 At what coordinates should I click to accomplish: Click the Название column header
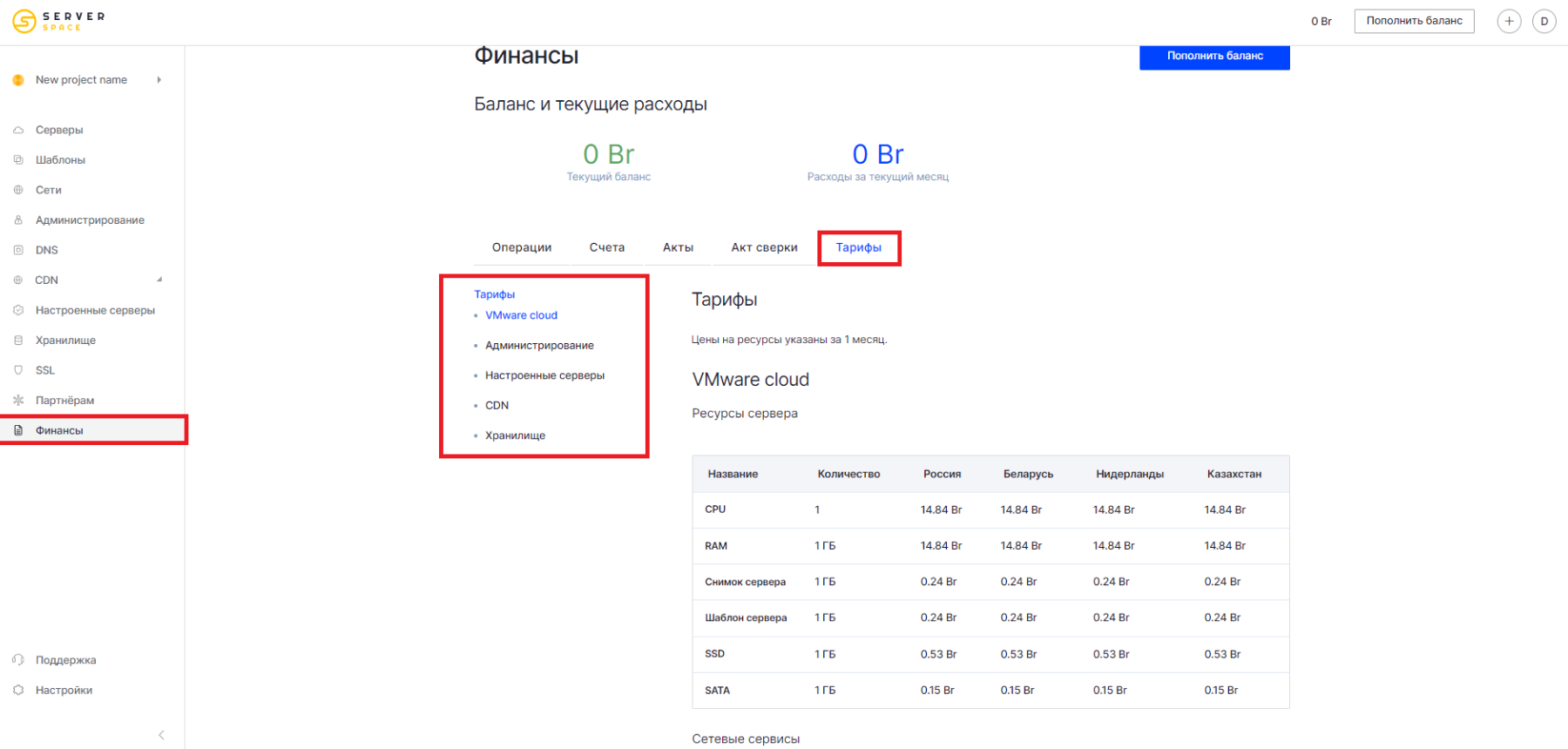coord(733,474)
